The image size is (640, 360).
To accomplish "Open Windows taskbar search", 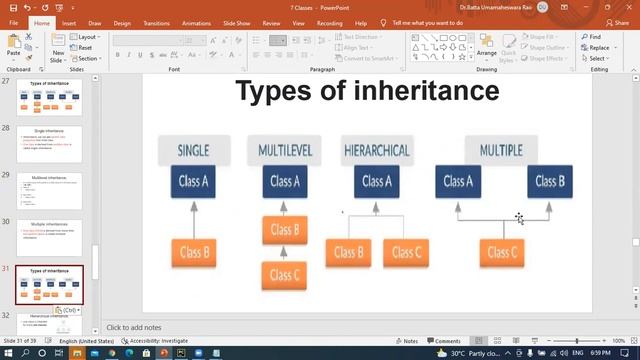I will click(25, 353).
